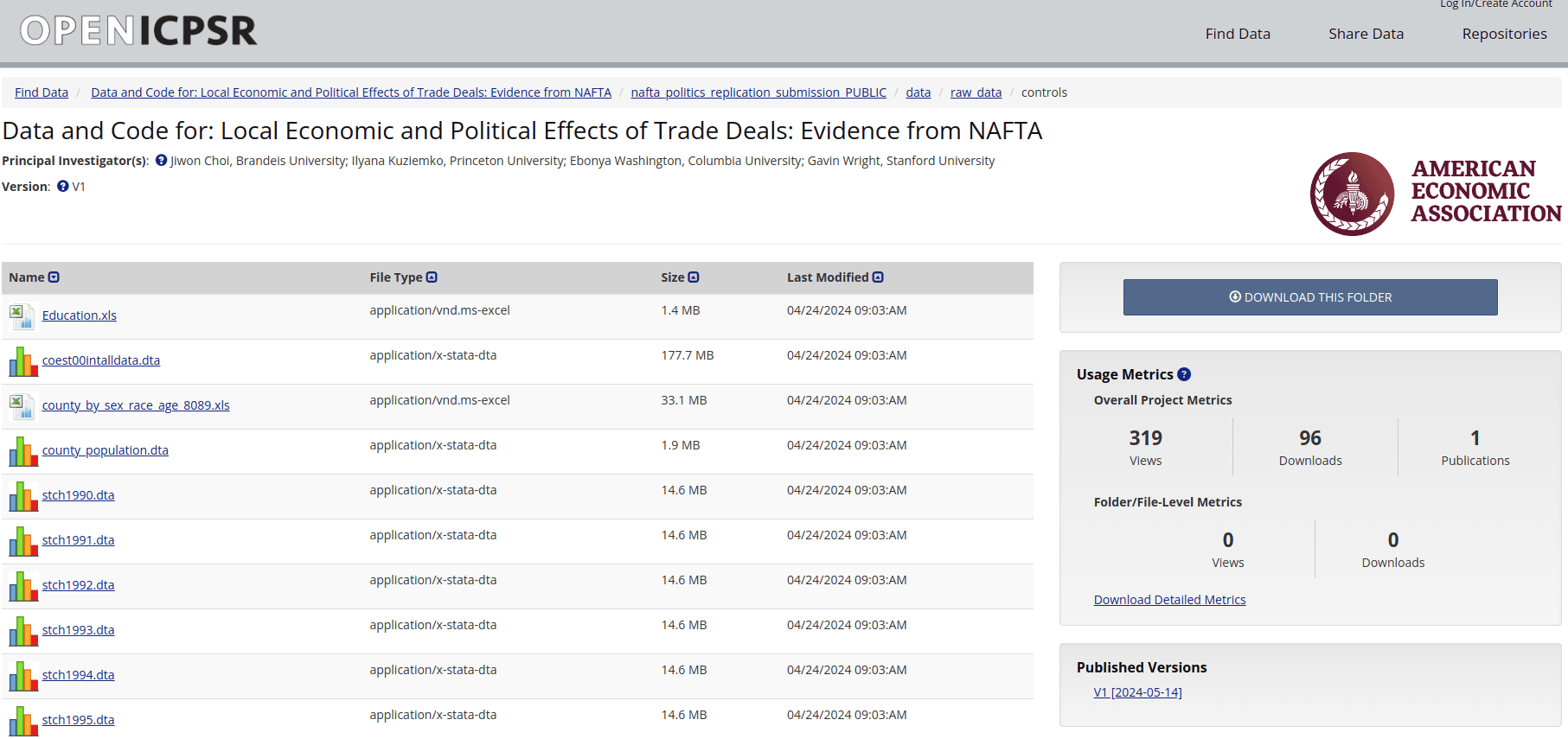Click the Excel icon beside Education.xls
Image resolution: width=1568 pixels, height=739 pixels.
[x=22, y=316]
